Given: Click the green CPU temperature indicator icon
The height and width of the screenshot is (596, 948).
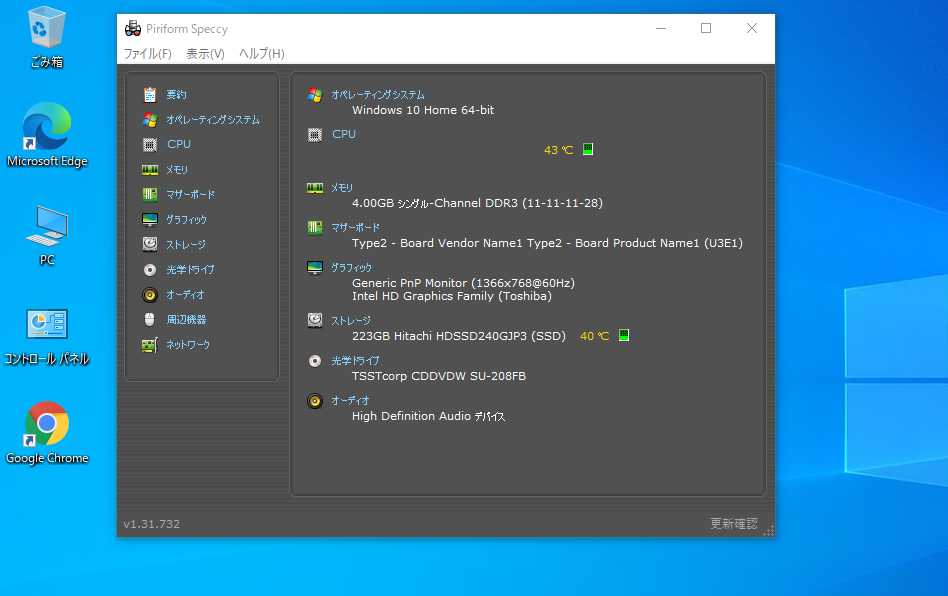Looking at the screenshot, I should pos(588,149).
